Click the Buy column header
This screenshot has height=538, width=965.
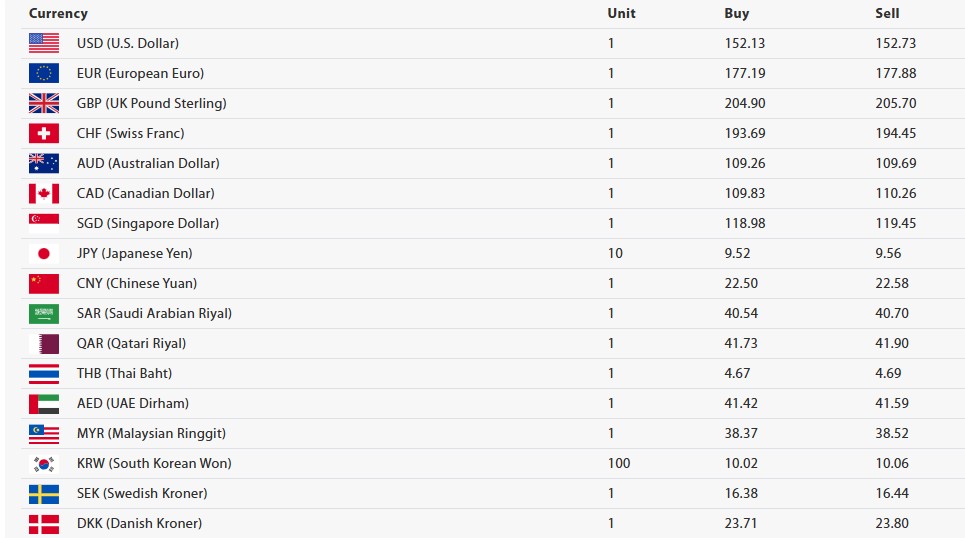click(x=737, y=14)
